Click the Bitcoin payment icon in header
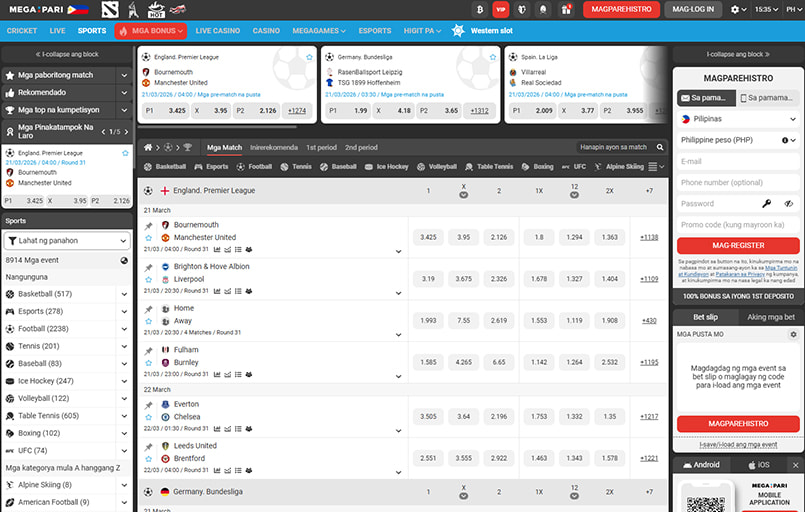 point(479,9)
